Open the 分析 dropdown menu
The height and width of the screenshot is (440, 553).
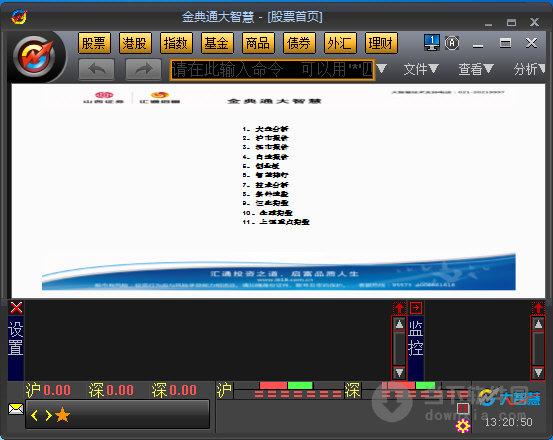pyautogui.click(x=529, y=69)
